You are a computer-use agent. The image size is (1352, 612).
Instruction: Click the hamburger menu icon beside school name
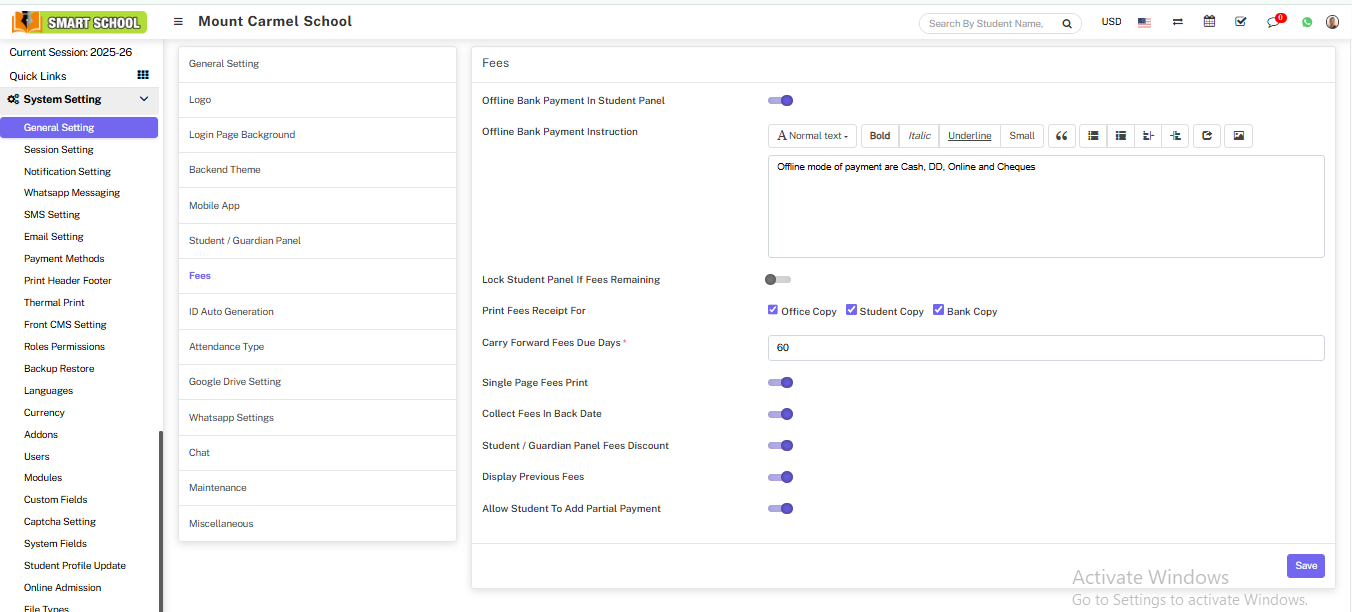point(178,22)
